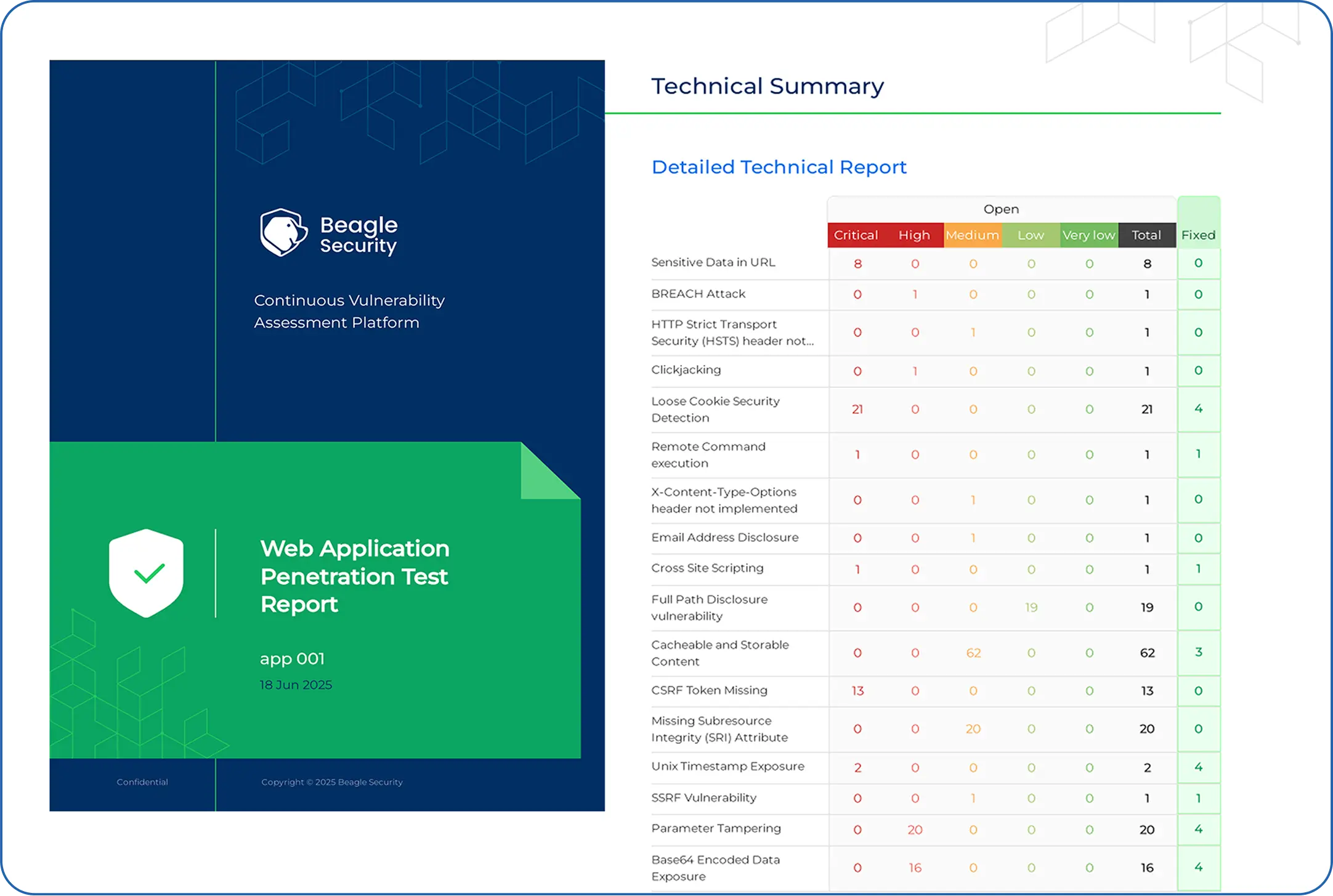
Task: Click the Open group header
Action: point(1002,209)
